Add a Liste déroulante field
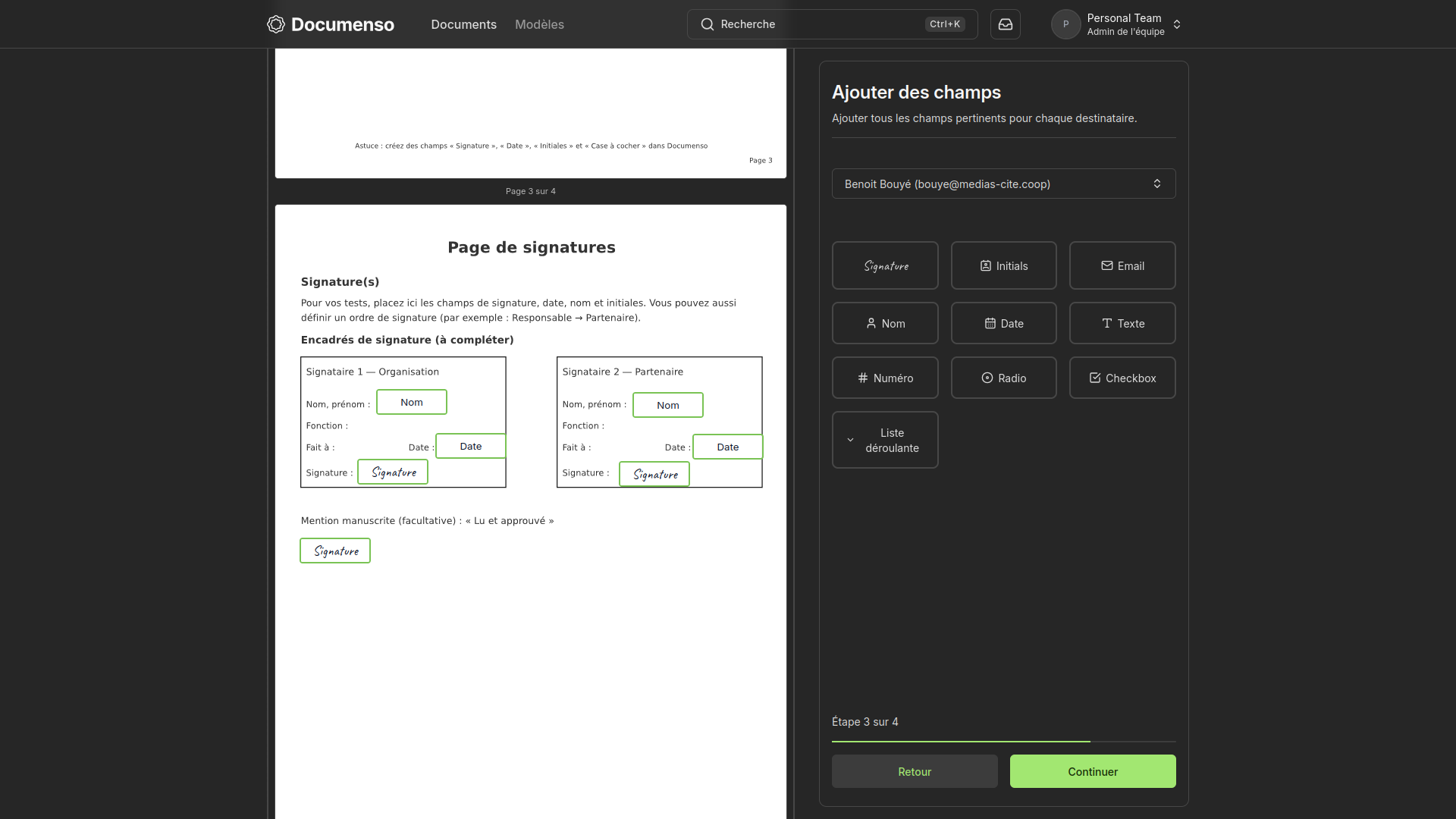The image size is (1456, 819). click(885, 440)
